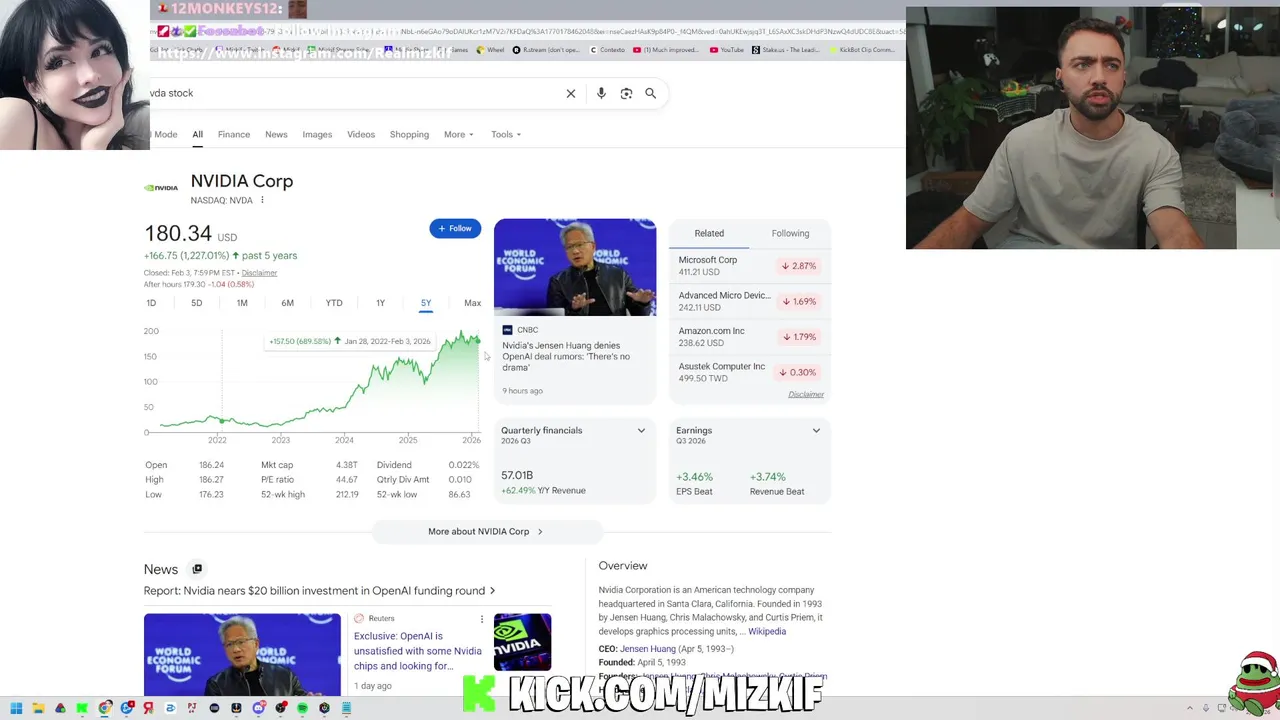
Task: Open the Wikipedia link in Overview
Action: point(767,632)
